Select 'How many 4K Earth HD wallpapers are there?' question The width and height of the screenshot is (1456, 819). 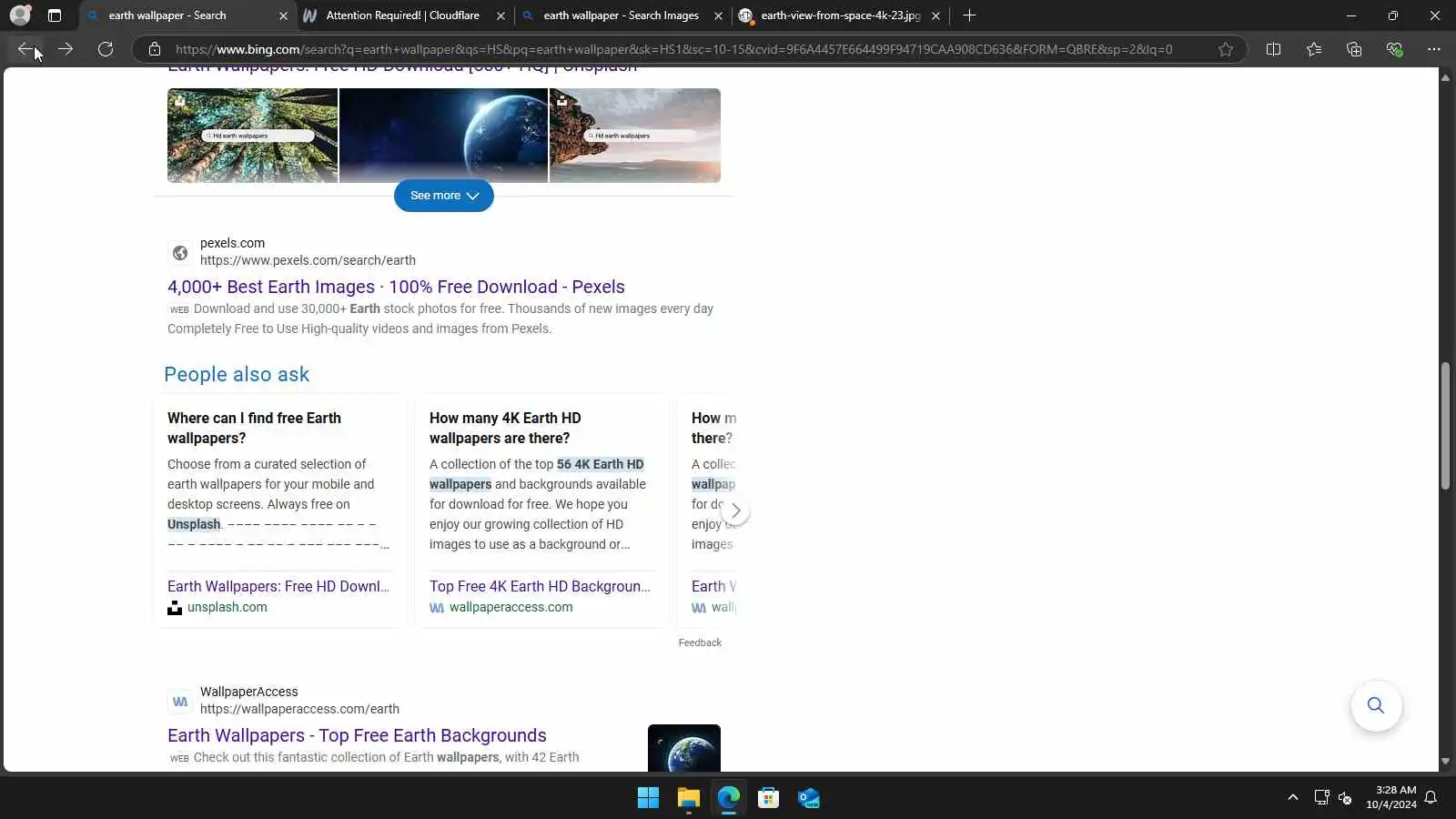(505, 428)
